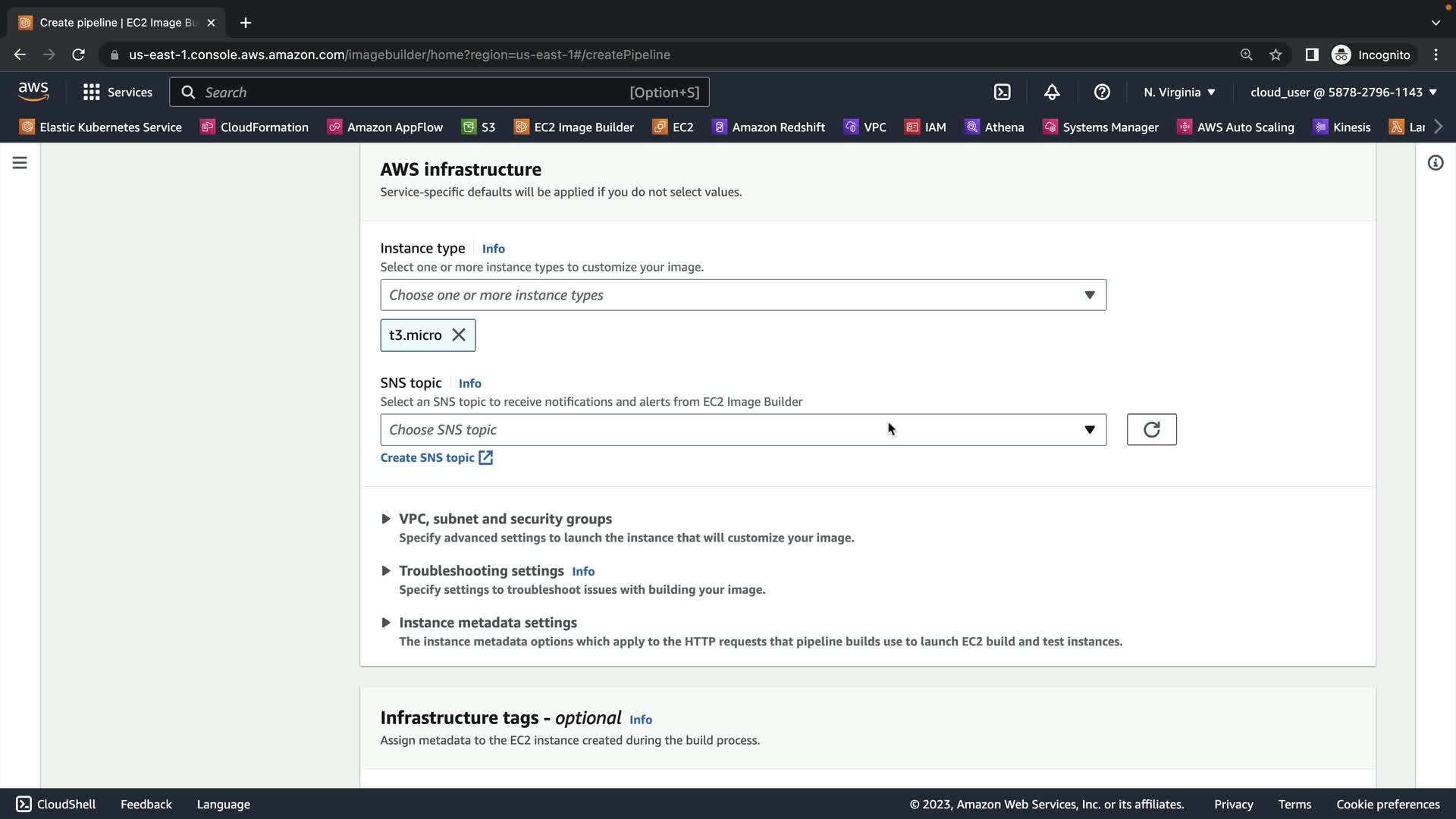Click the AWS console search field
The width and height of the screenshot is (1456, 819).
click(409, 92)
